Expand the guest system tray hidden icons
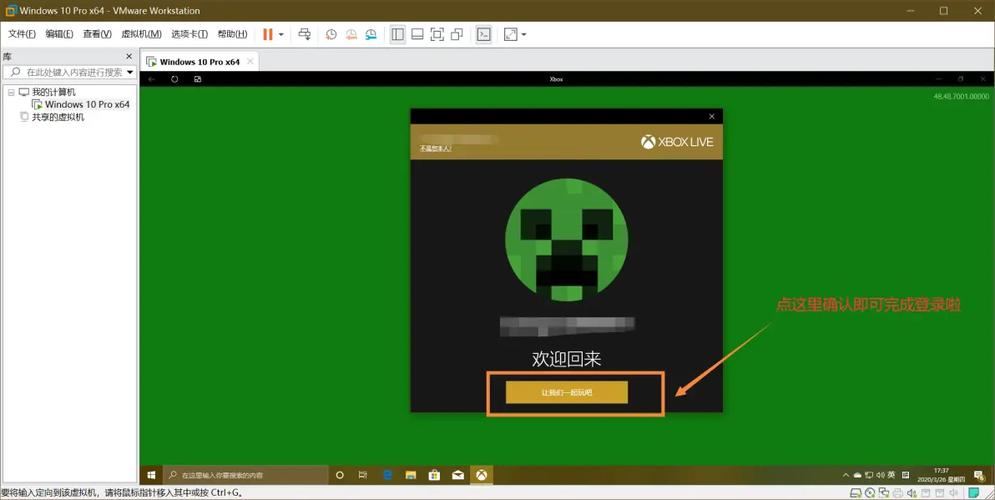 point(846,475)
